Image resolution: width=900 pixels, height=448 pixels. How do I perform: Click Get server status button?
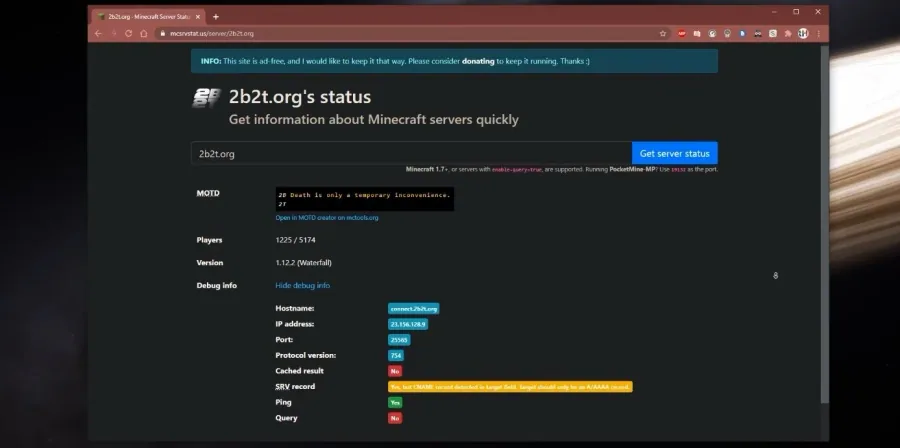pyautogui.click(x=674, y=153)
